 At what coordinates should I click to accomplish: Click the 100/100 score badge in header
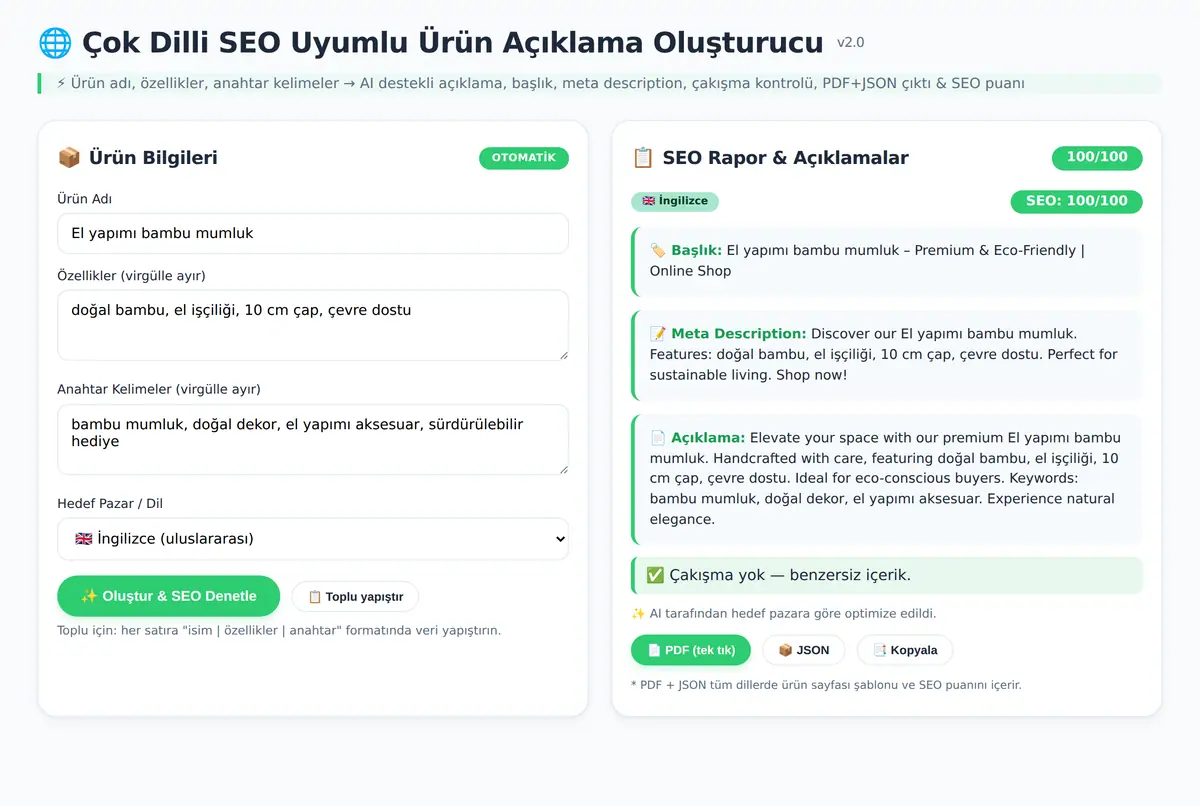(1097, 157)
